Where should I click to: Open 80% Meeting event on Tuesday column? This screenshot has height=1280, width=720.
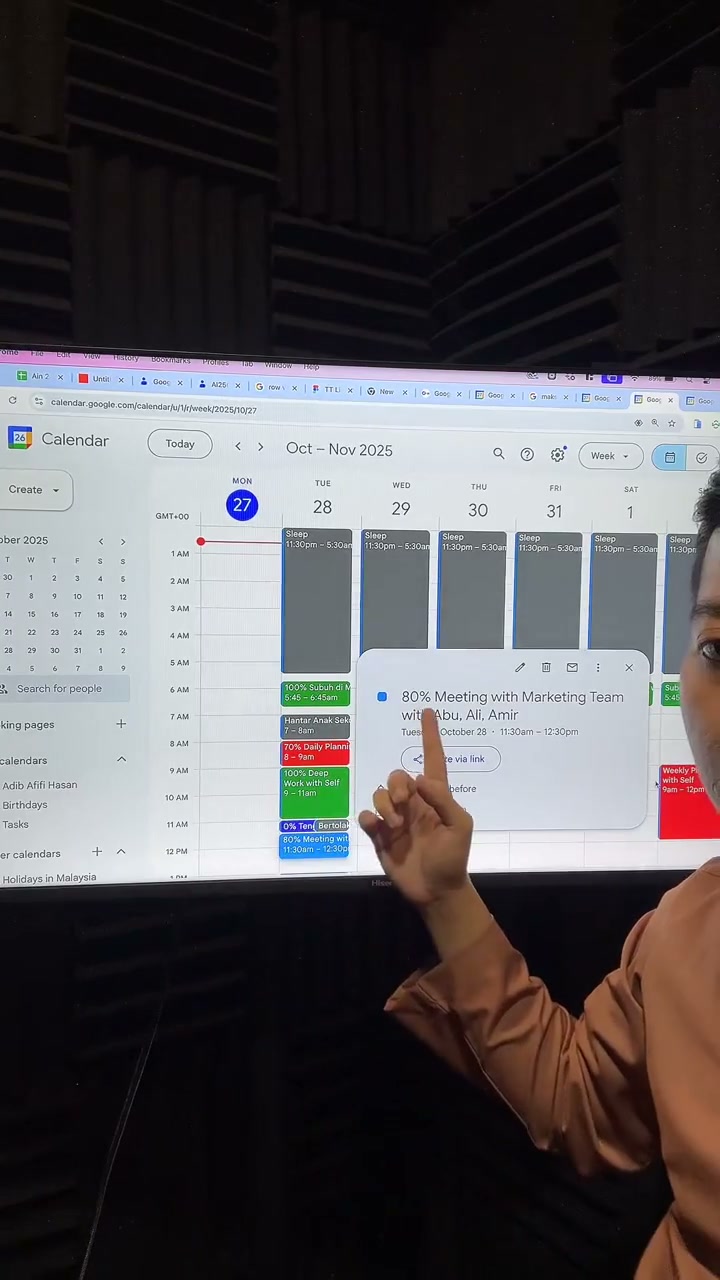coord(314,845)
